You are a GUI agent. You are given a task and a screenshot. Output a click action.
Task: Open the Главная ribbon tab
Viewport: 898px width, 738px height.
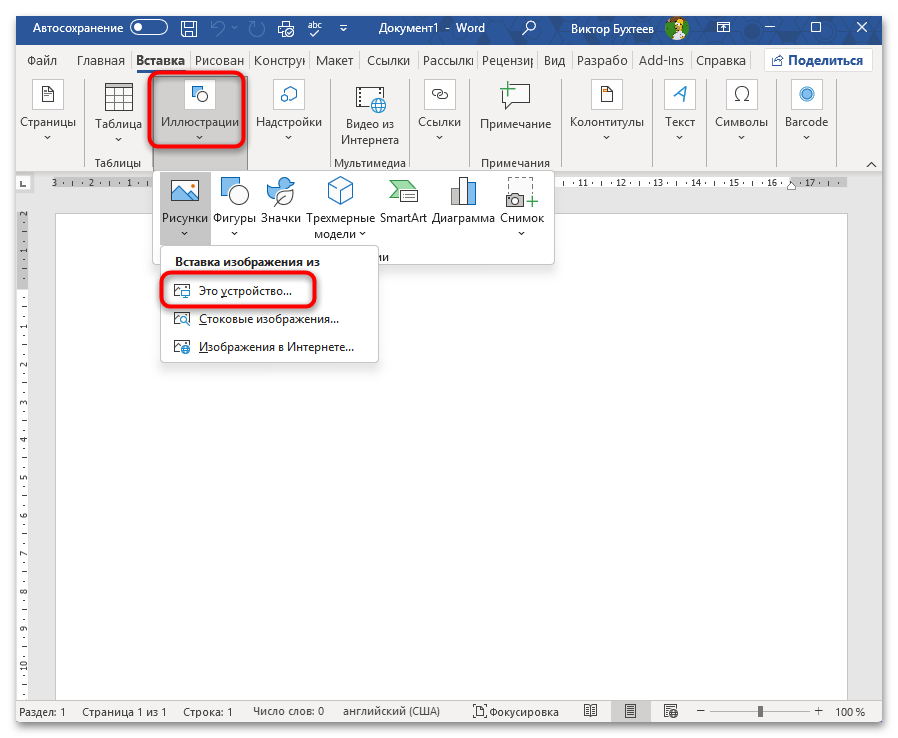pyautogui.click(x=102, y=61)
